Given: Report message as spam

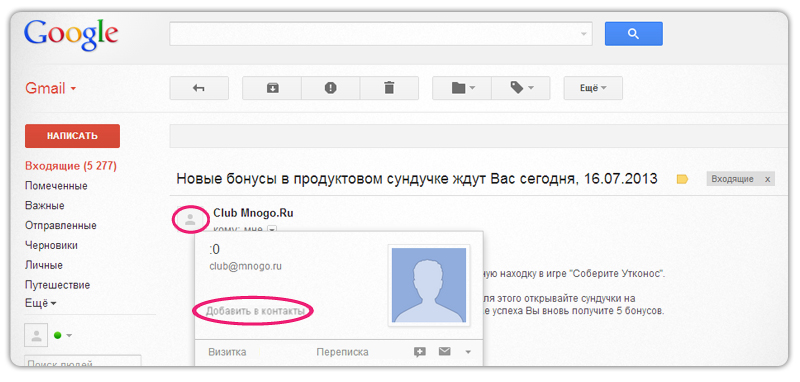Looking at the screenshot, I should (331, 88).
